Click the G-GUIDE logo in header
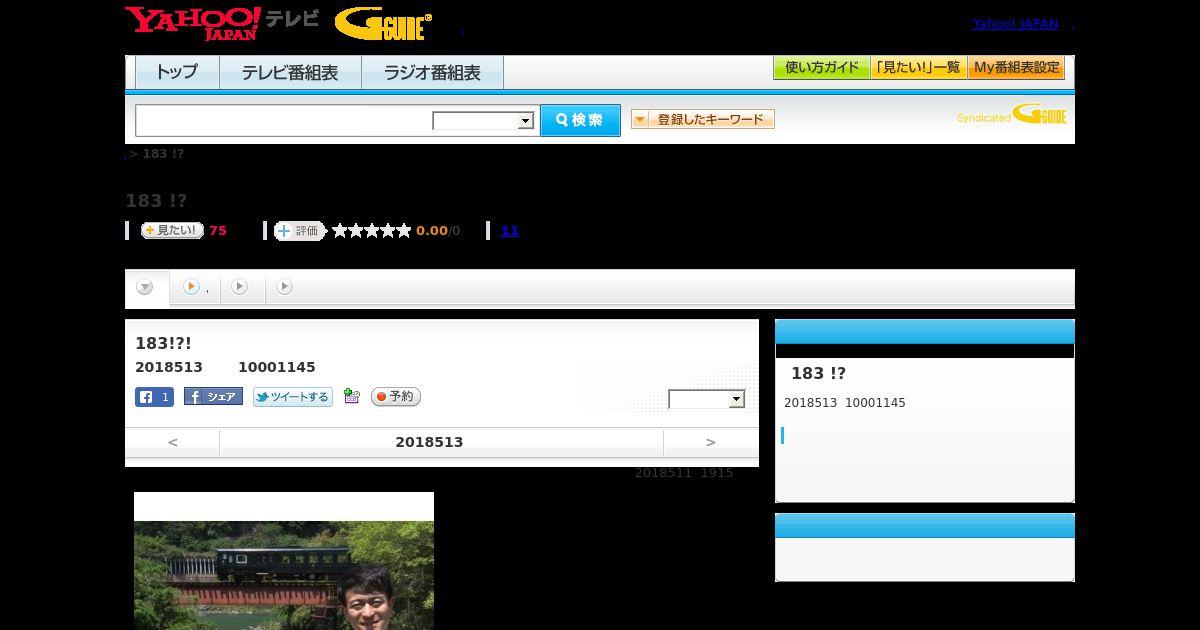 [383, 24]
